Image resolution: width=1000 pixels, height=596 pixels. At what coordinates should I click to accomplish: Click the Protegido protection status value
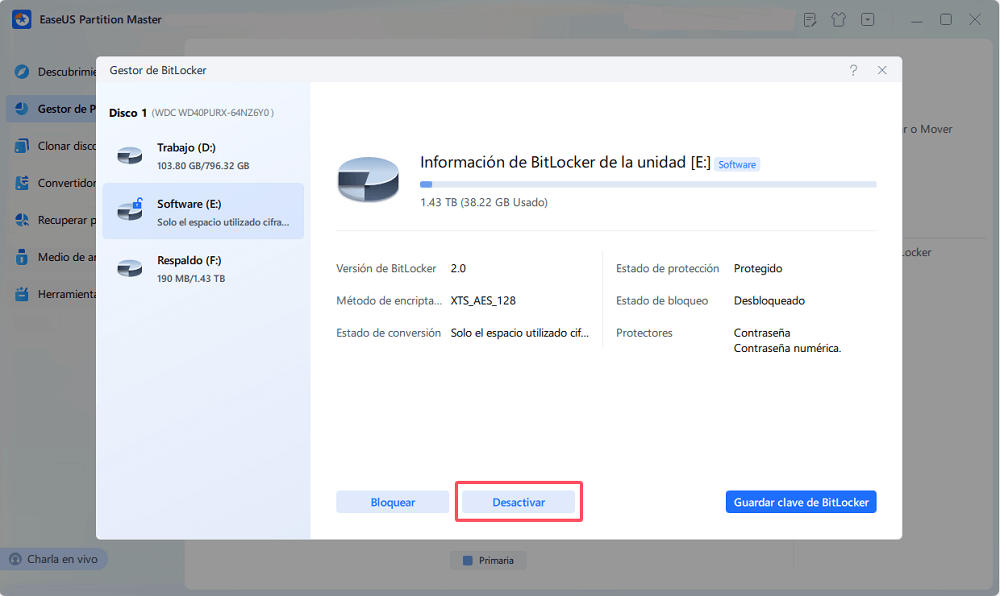click(x=758, y=268)
